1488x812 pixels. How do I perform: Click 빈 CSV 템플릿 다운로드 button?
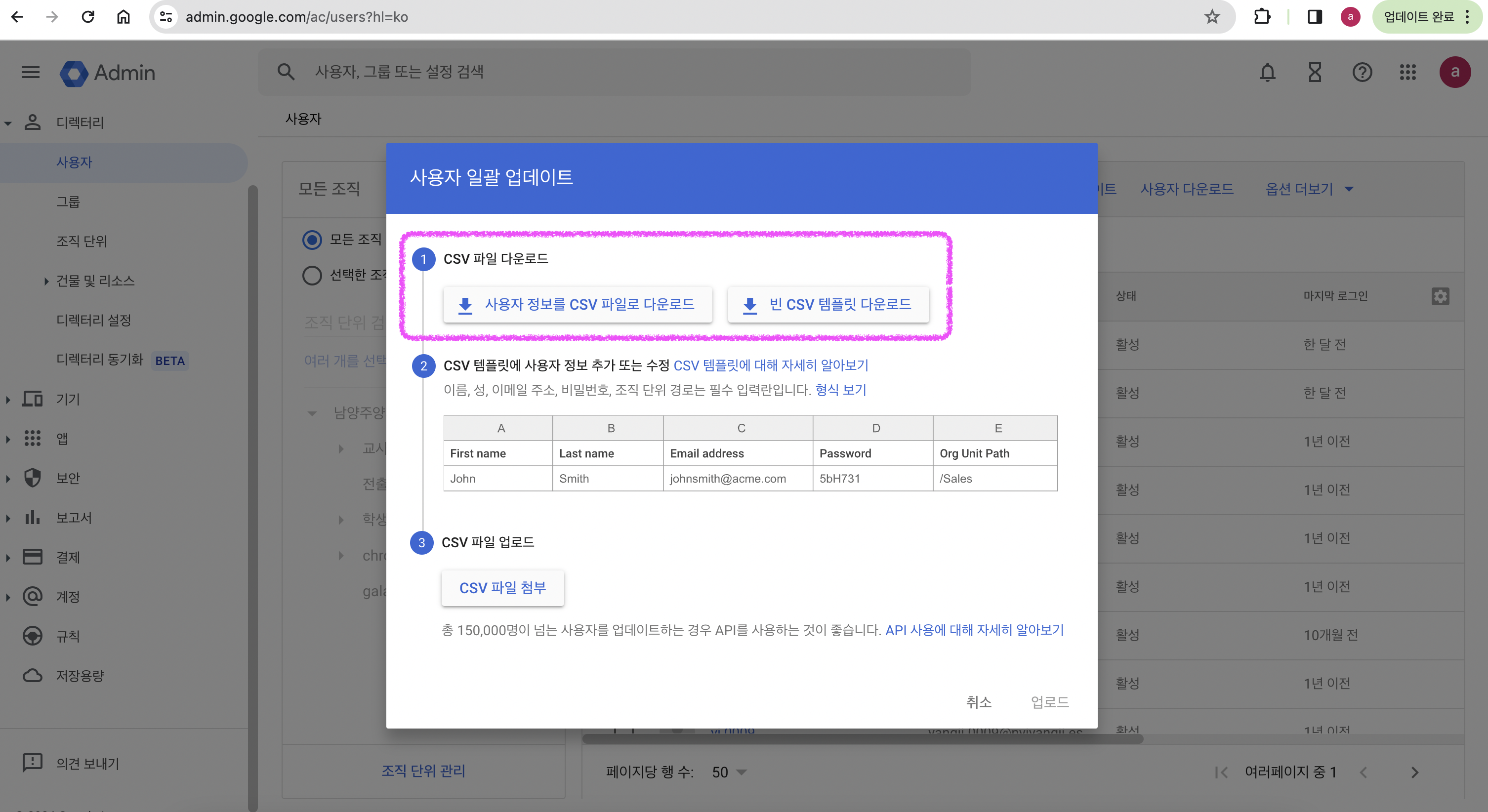(x=828, y=304)
